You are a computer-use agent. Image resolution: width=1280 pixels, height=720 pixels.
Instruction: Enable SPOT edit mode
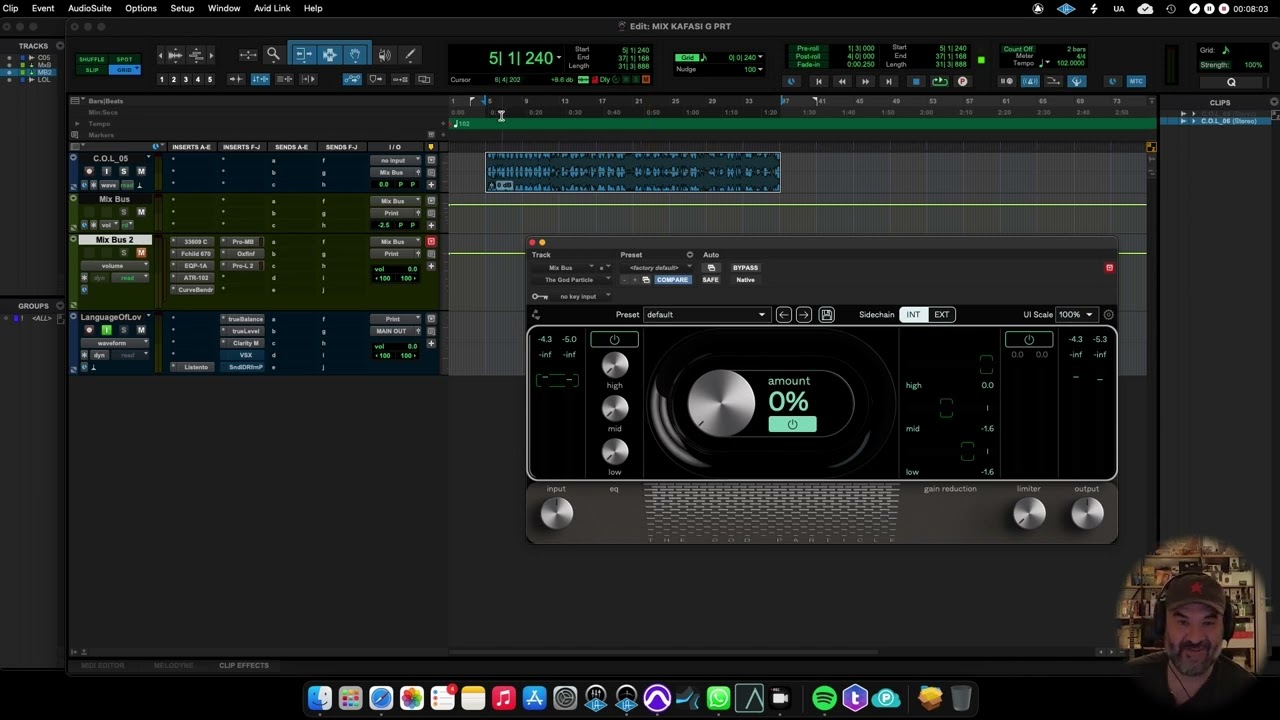pyautogui.click(x=124, y=60)
